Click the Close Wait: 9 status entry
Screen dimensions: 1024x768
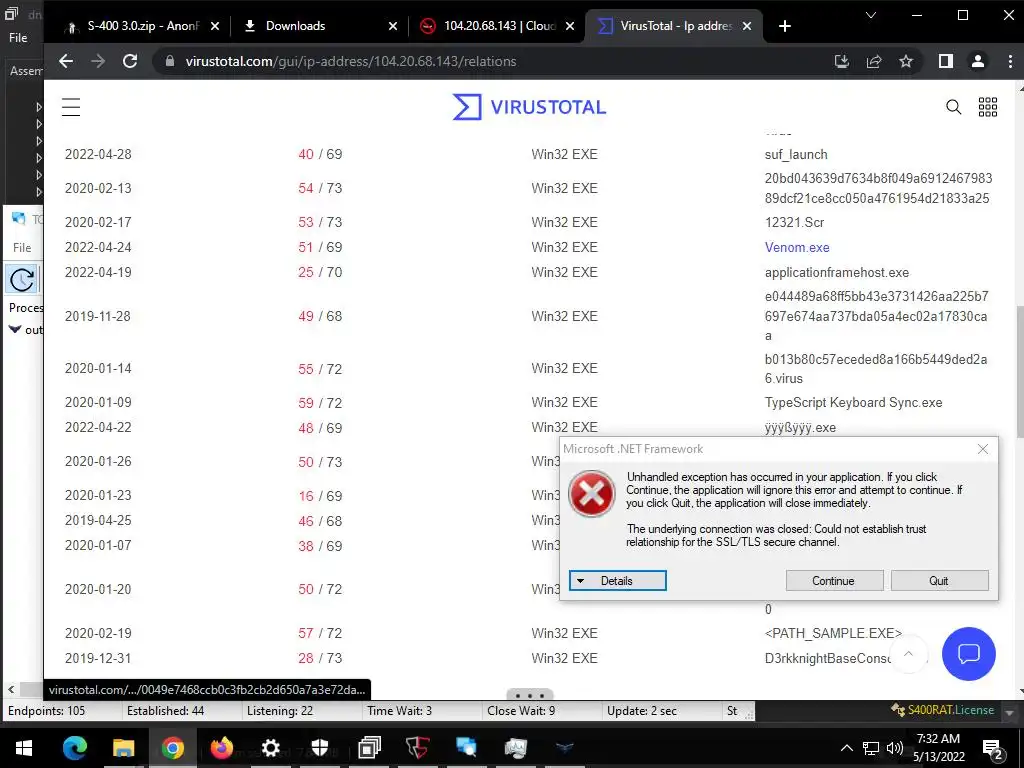(521, 711)
